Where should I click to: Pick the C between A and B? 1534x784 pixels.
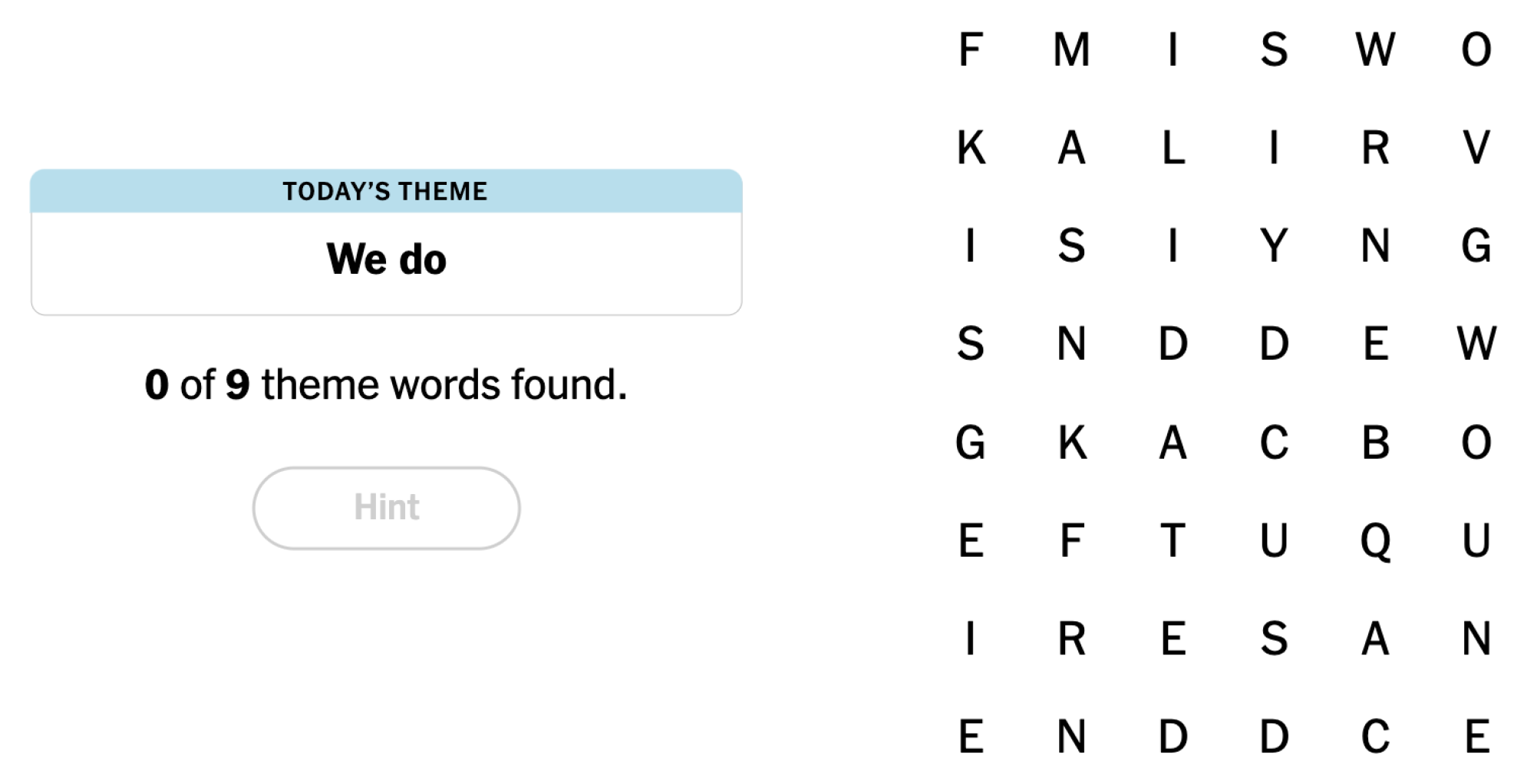coord(1274,443)
